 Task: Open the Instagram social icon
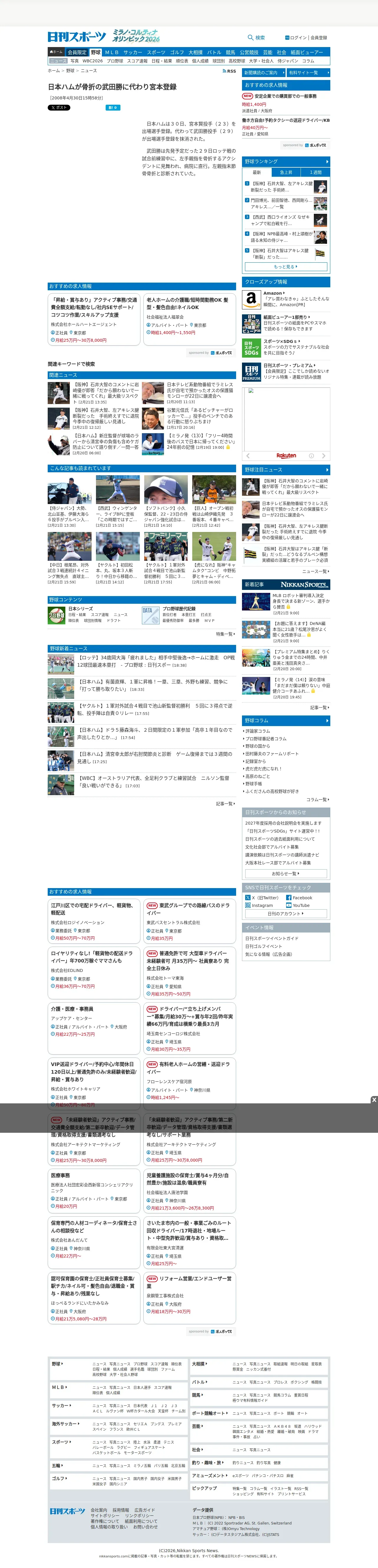[248, 905]
